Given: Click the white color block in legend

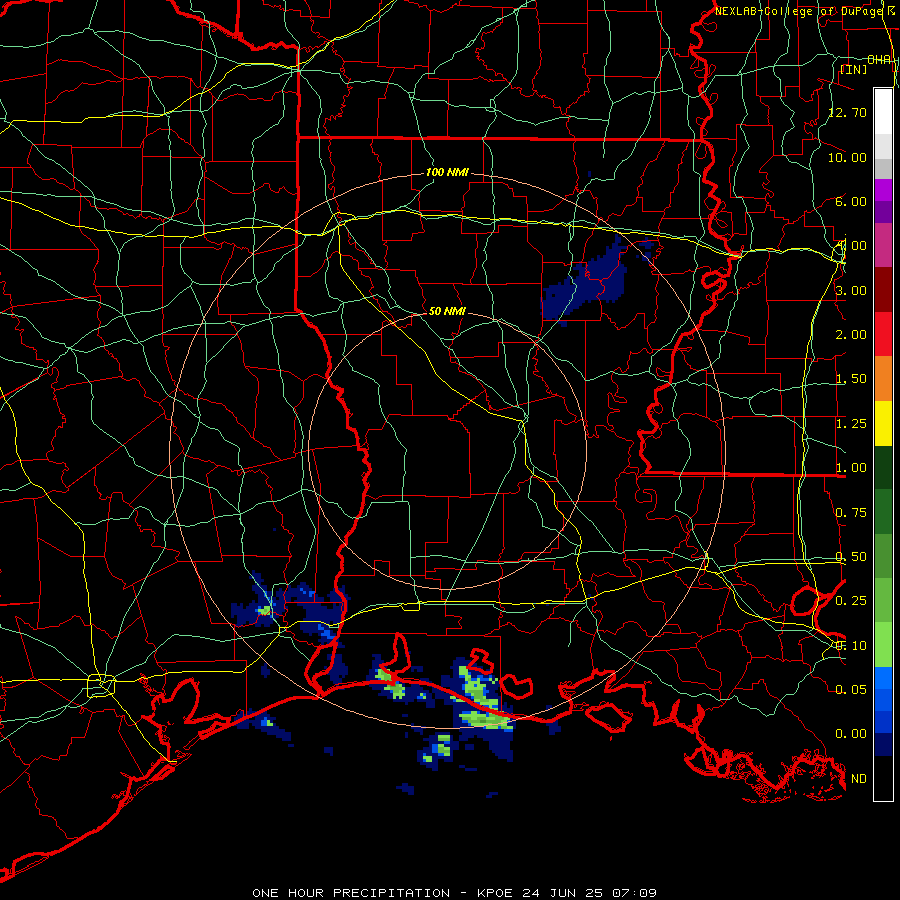Looking at the screenshot, I should (883, 112).
